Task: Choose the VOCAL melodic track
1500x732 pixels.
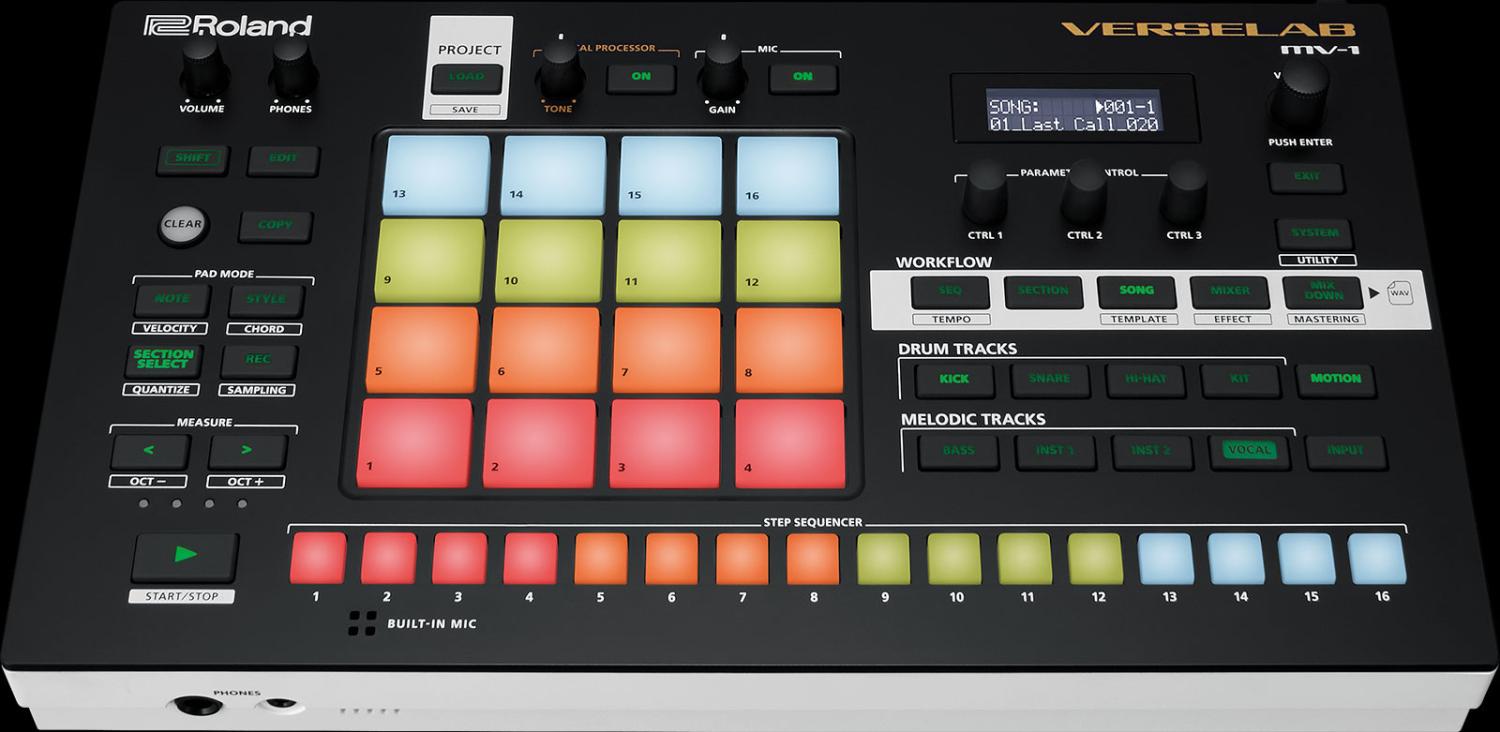Action: 1248,450
